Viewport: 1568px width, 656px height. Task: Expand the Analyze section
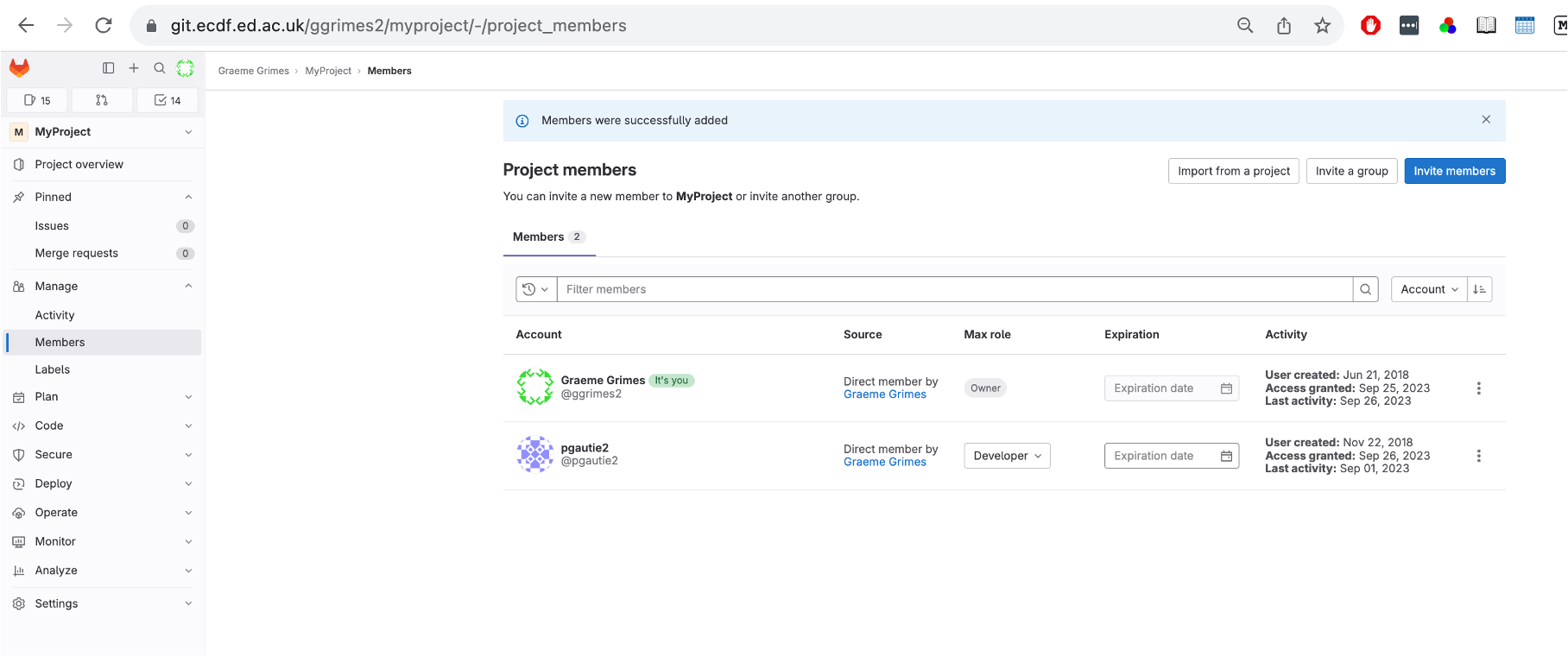click(188, 571)
